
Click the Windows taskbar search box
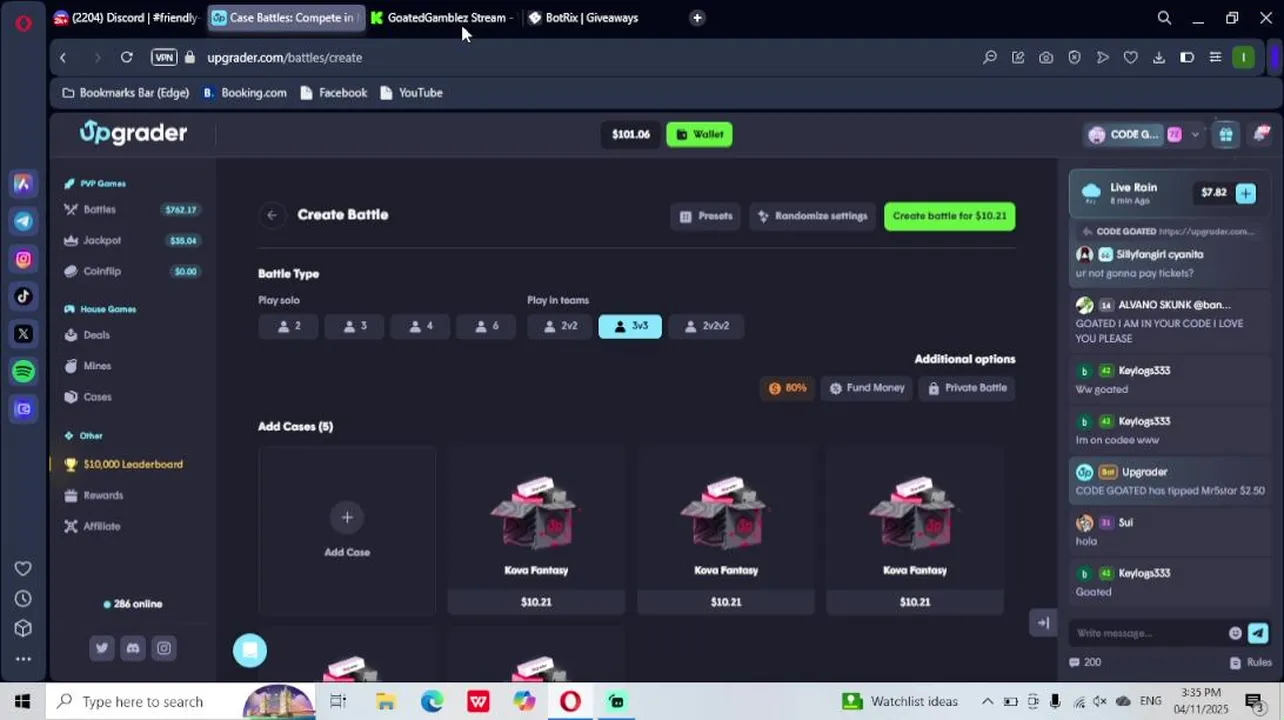(x=180, y=702)
